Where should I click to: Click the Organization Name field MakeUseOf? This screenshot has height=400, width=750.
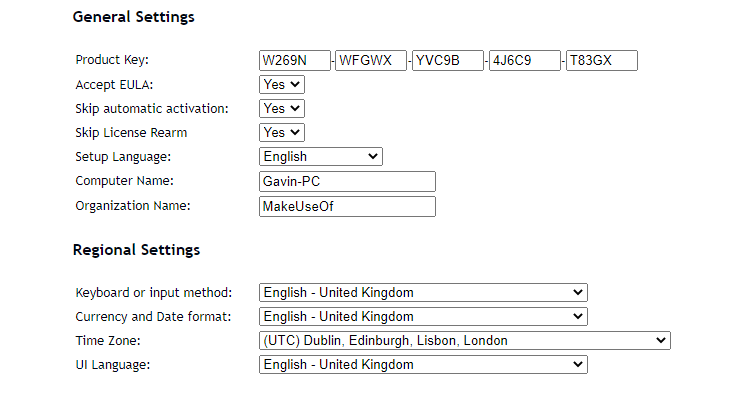[347, 206]
